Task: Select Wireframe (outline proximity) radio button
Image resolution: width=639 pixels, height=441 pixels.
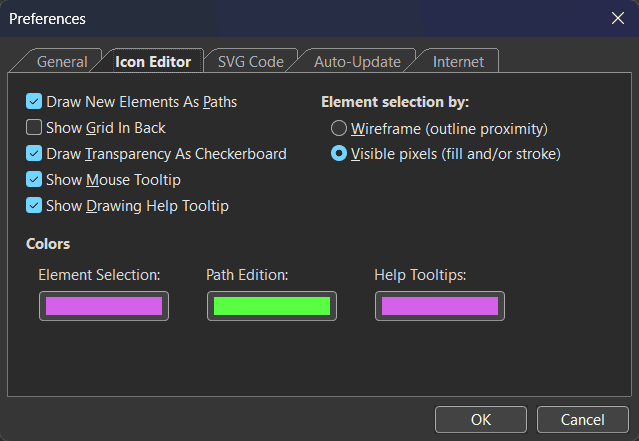Action: pos(339,128)
